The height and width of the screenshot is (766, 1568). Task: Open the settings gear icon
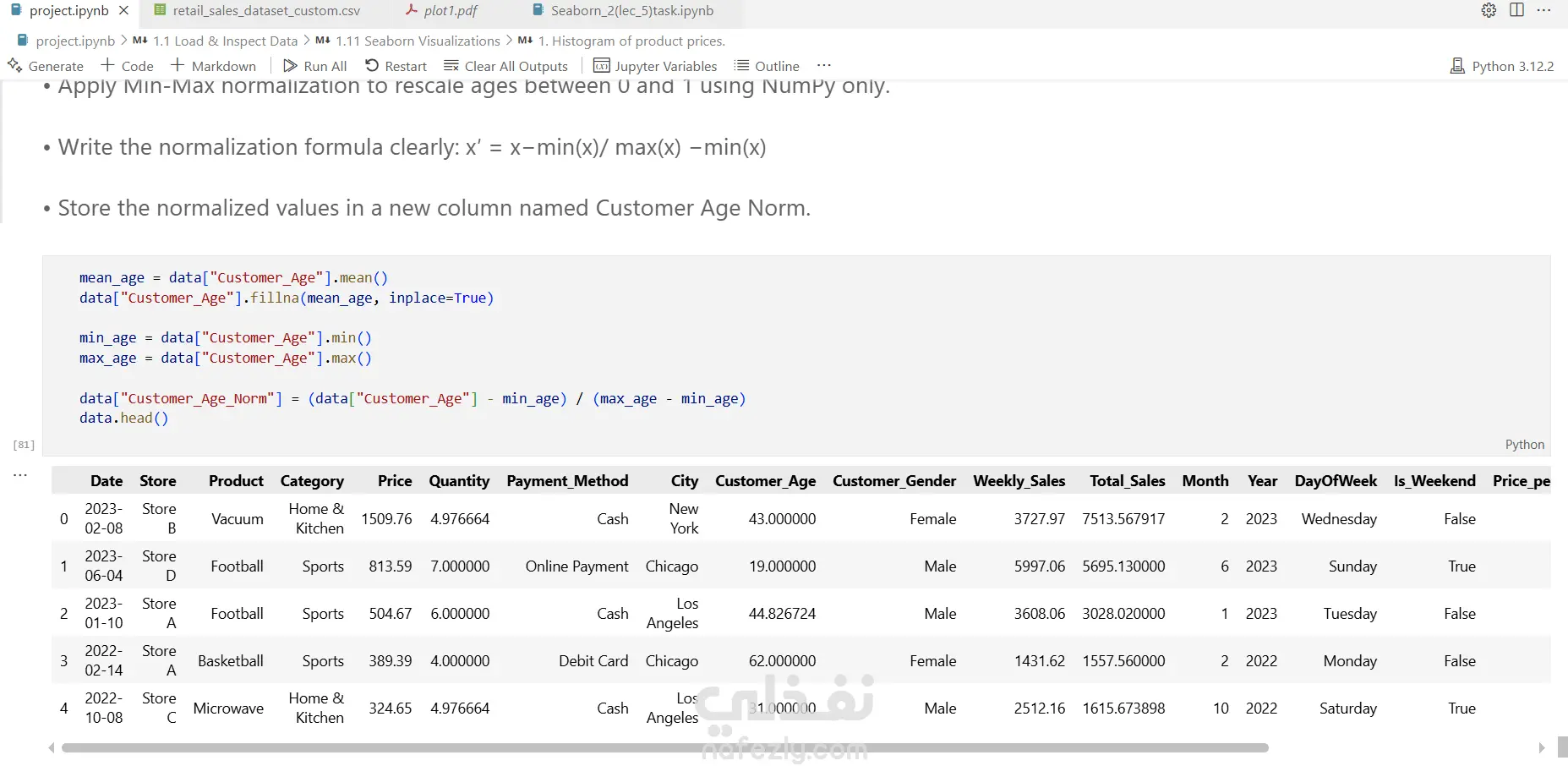click(1489, 10)
